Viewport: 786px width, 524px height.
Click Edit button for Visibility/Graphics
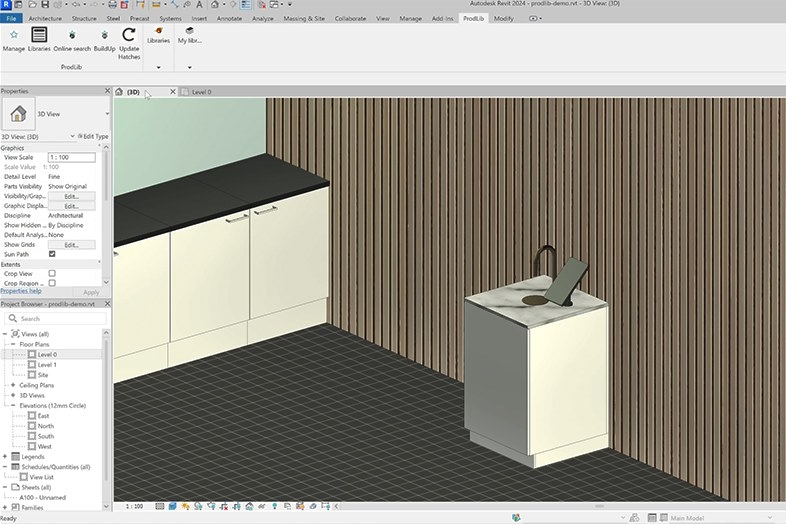[71, 197]
